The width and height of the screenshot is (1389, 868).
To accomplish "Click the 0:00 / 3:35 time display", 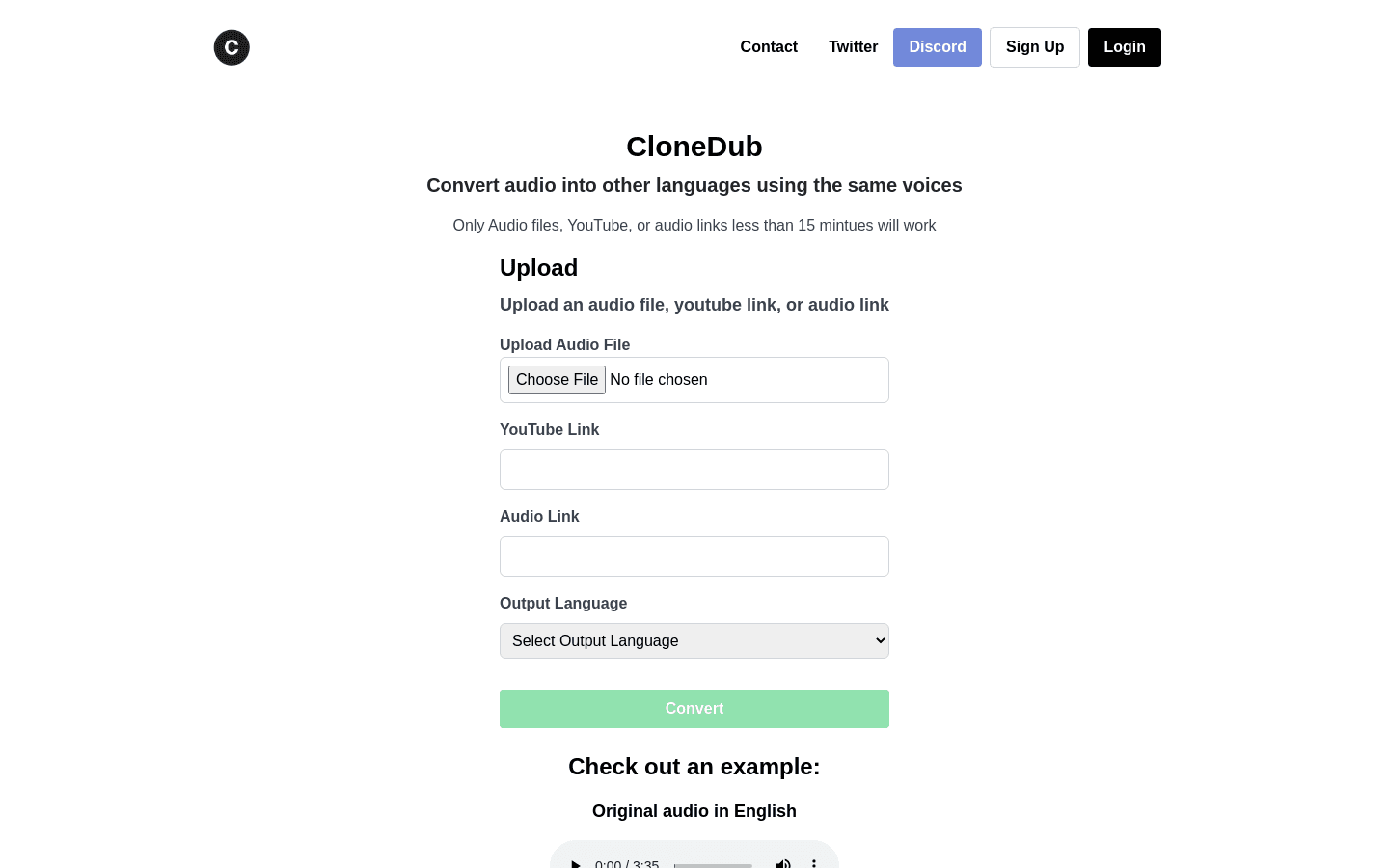I will tap(626, 865).
